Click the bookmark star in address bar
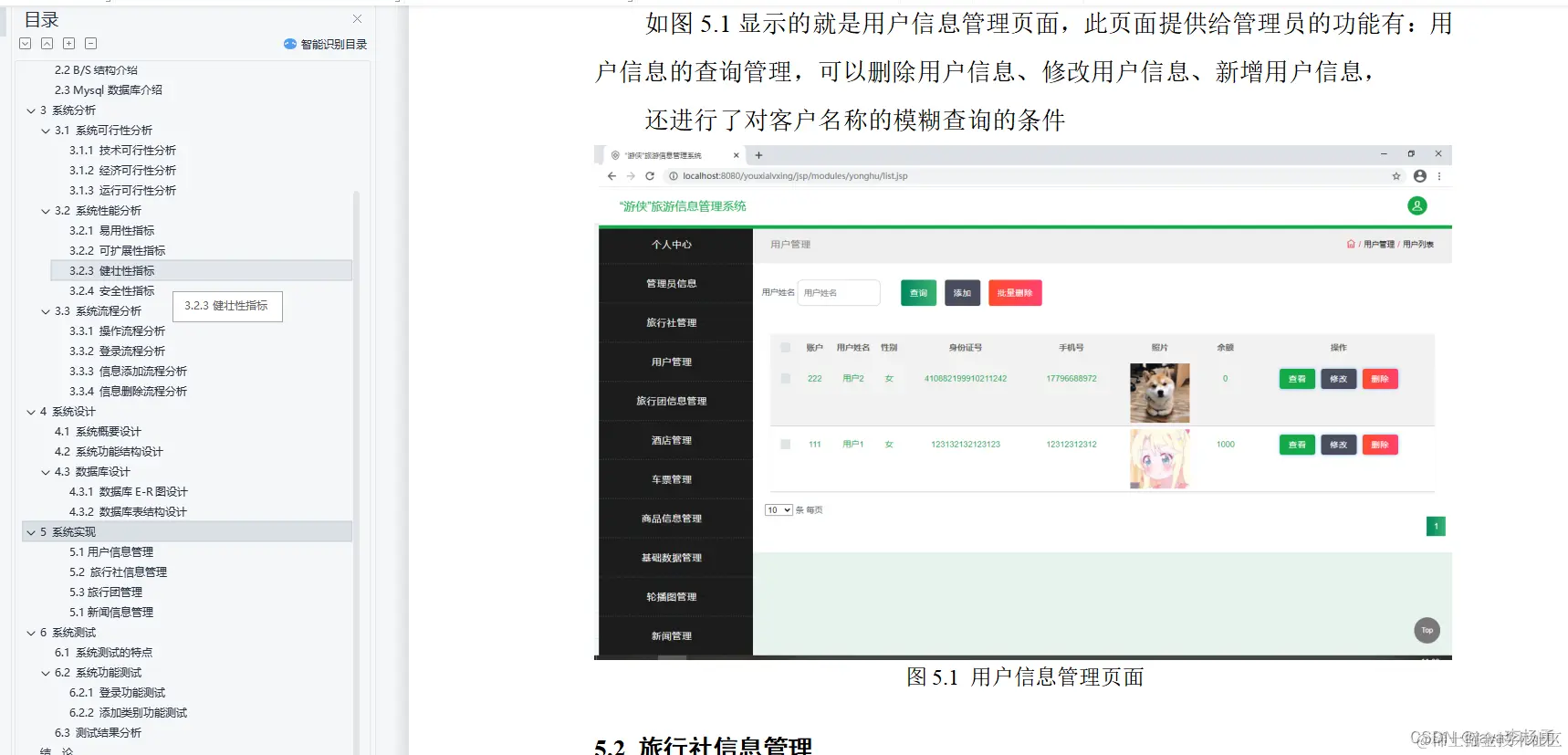 [1396, 176]
